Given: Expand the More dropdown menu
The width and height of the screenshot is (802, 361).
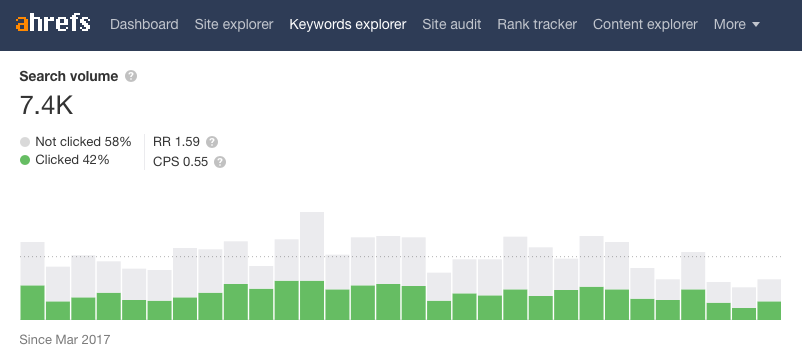Looking at the screenshot, I should (x=737, y=24).
